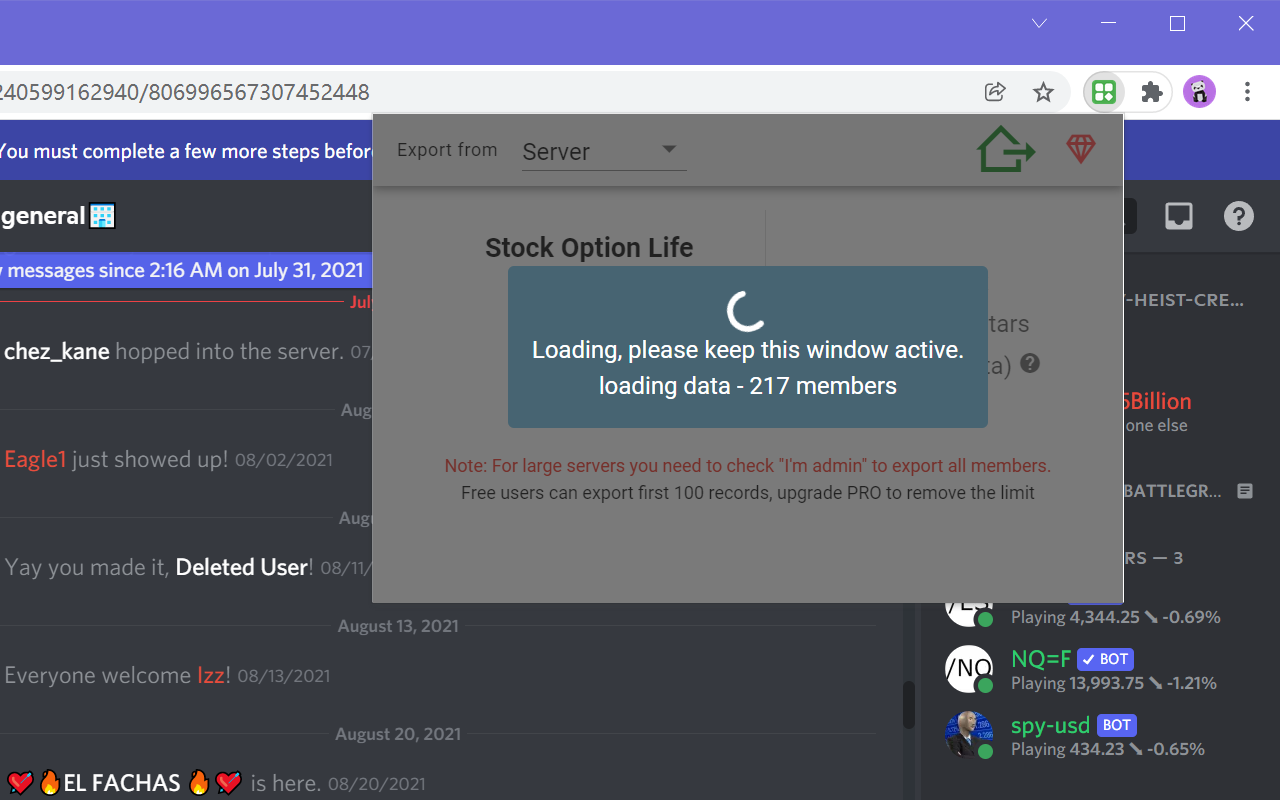Viewport: 1280px width, 800px height.
Task: Click the new messages bar from July 31
Action: (x=180, y=269)
